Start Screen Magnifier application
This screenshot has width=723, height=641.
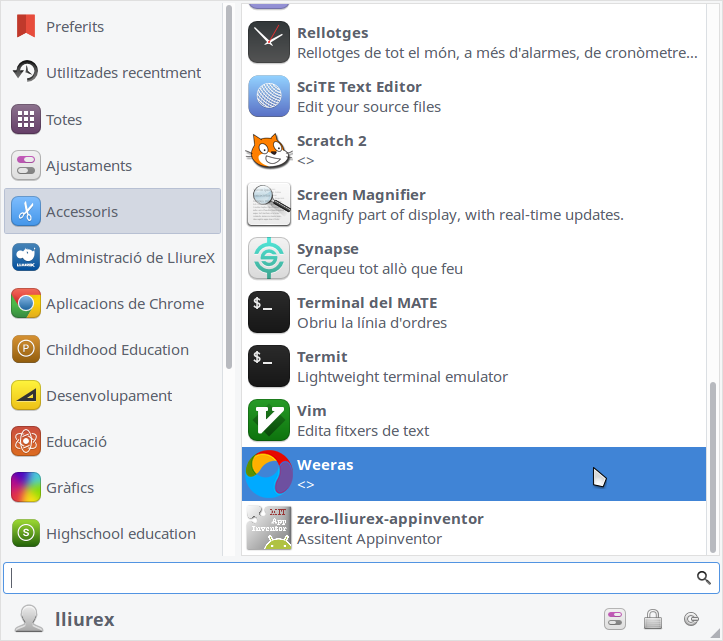(269, 205)
